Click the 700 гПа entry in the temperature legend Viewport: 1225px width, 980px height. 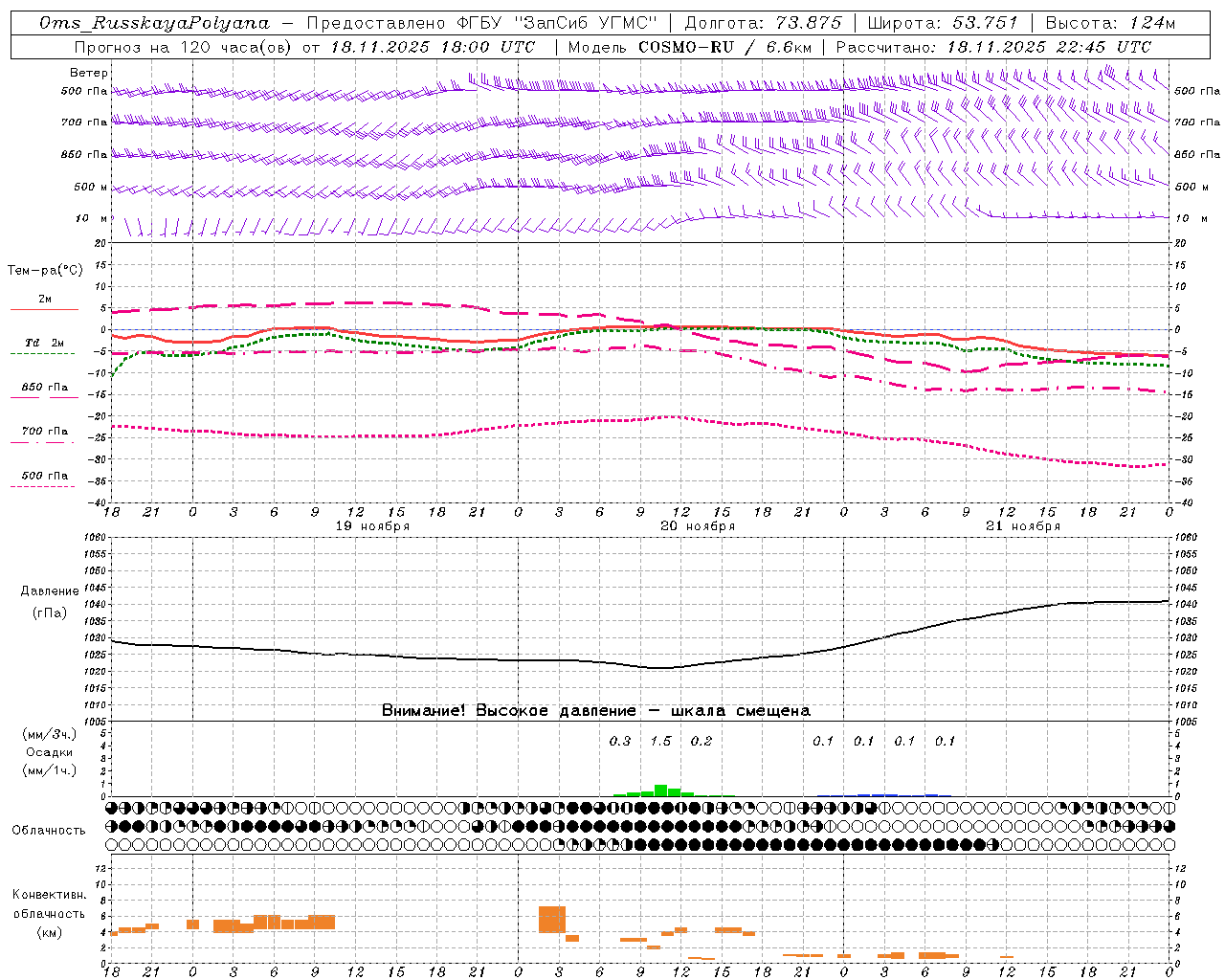point(44,432)
